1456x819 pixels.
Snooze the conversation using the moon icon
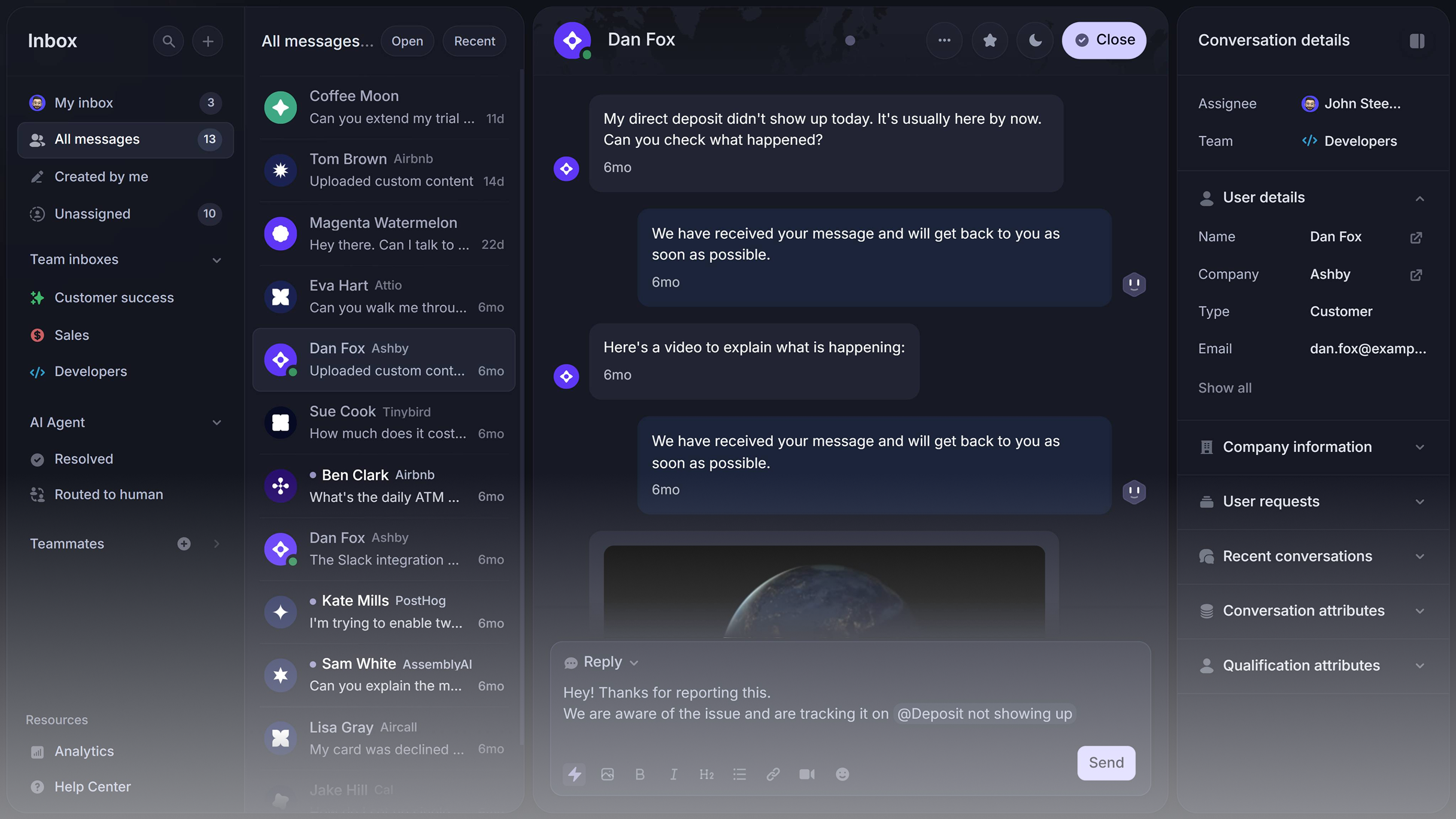[1035, 40]
